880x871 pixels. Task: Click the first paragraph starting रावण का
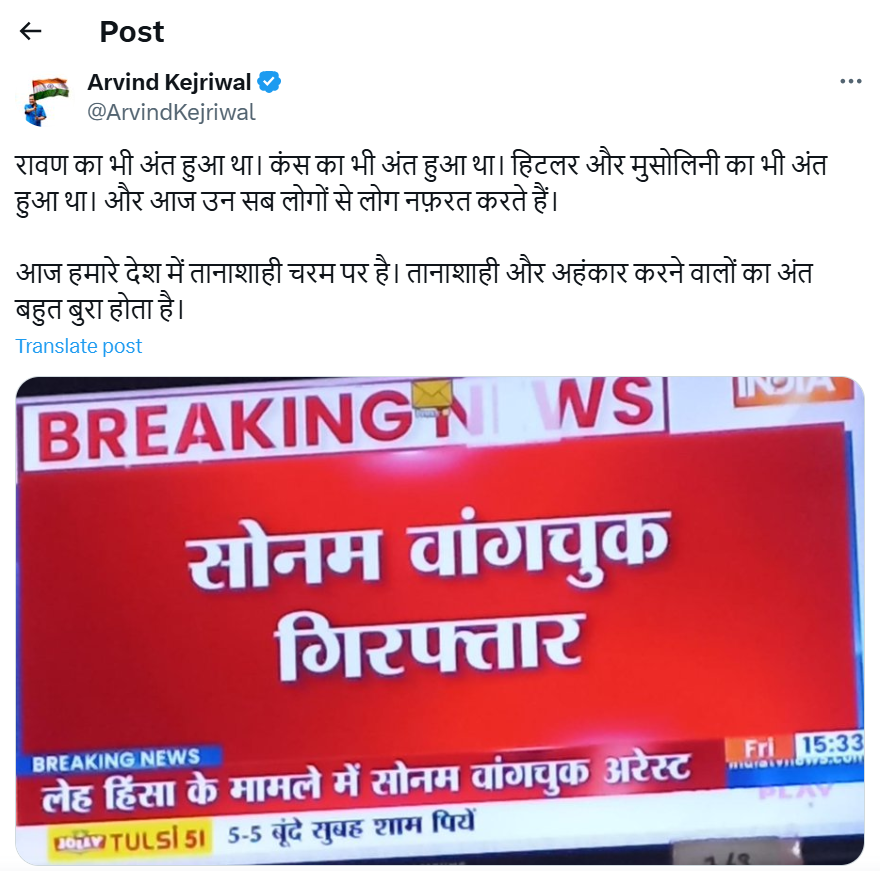point(421,182)
